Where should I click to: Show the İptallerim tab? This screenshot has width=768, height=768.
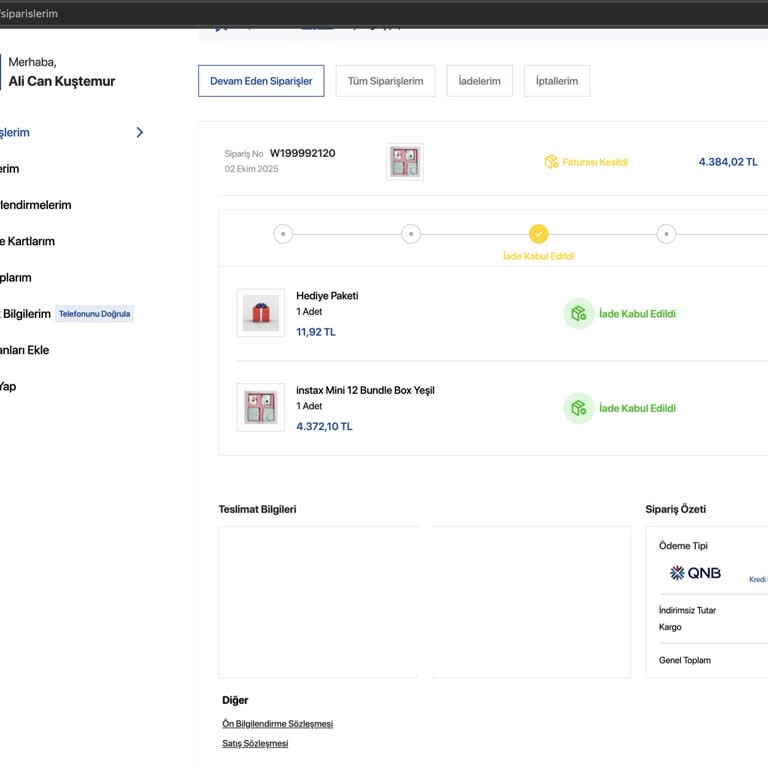click(557, 81)
